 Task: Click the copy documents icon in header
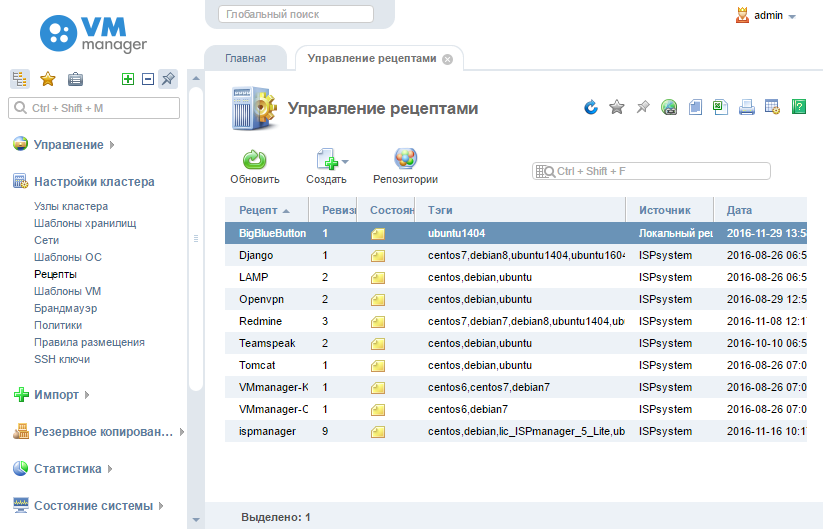[695, 108]
